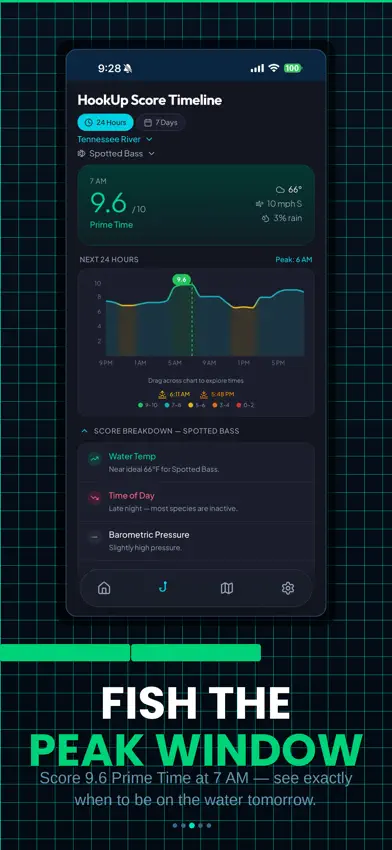
Task: Click the clock icon in 24 Hours tab
Action: 89,123
